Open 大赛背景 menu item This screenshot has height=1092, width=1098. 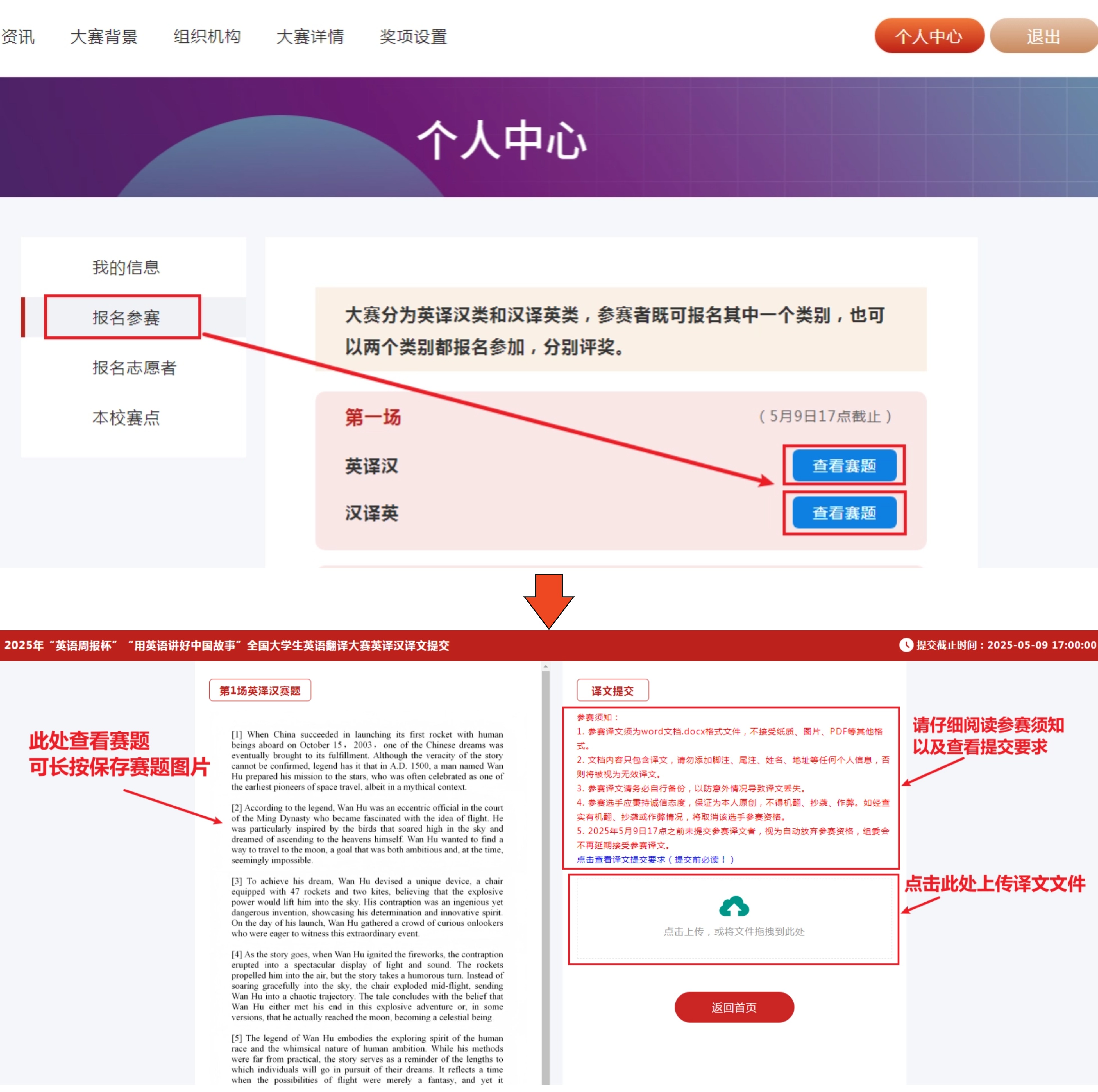coord(103,37)
